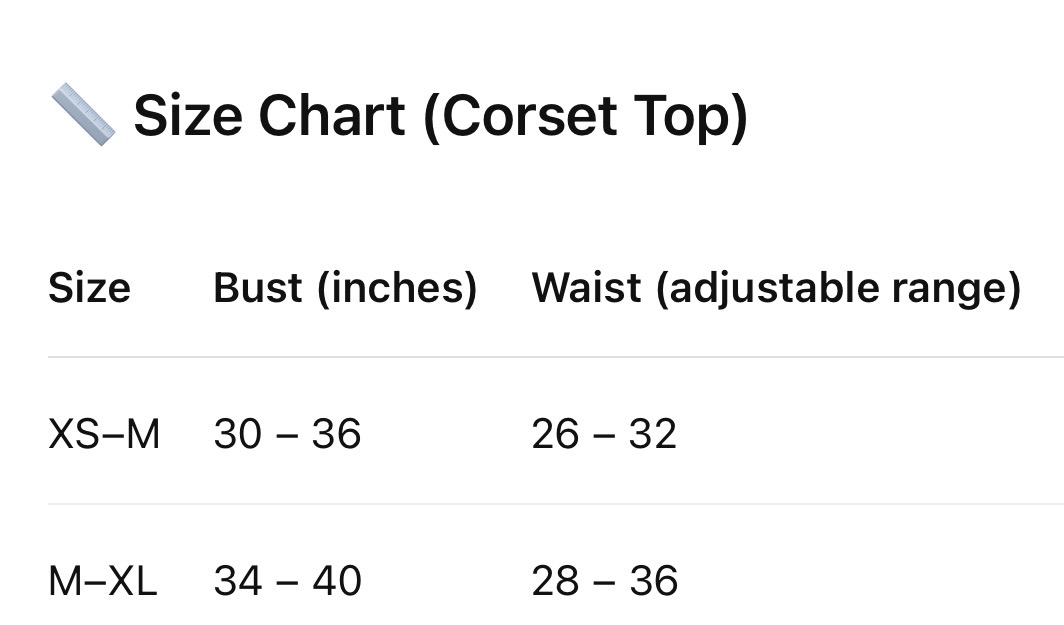Click the word 'Waist' in the header row

point(586,288)
